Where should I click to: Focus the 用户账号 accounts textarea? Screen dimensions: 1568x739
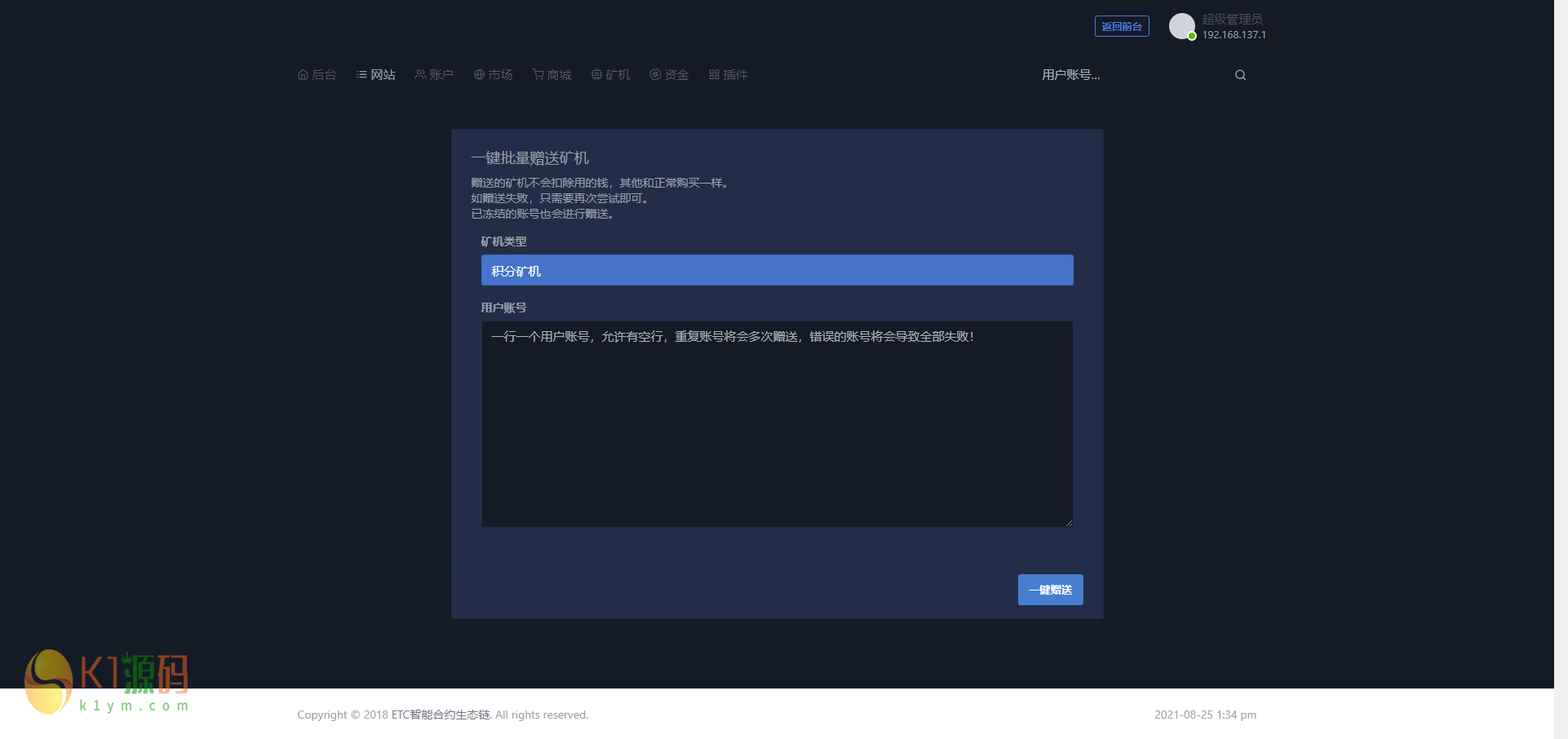[x=777, y=424]
